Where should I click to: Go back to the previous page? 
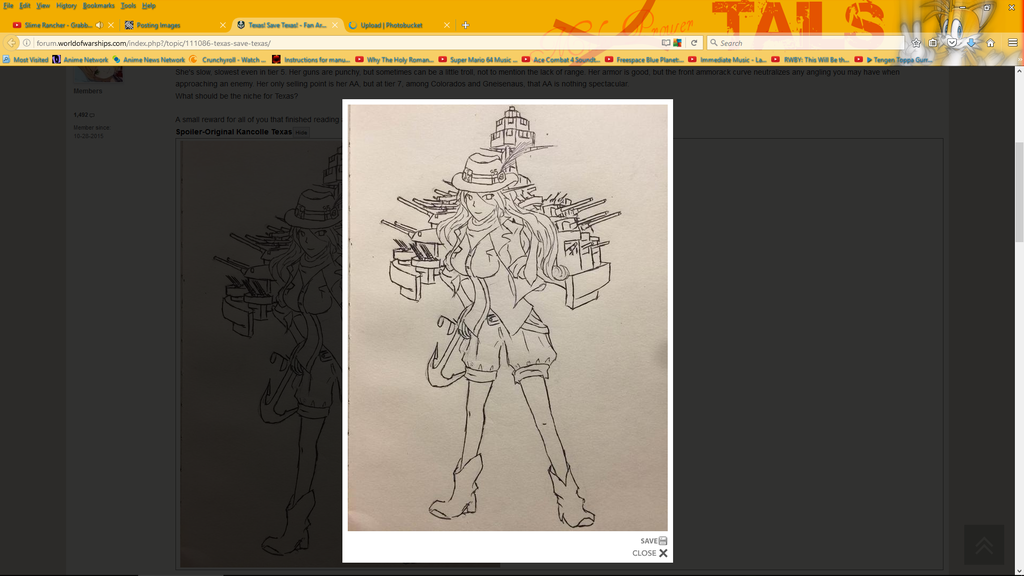(12, 43)
